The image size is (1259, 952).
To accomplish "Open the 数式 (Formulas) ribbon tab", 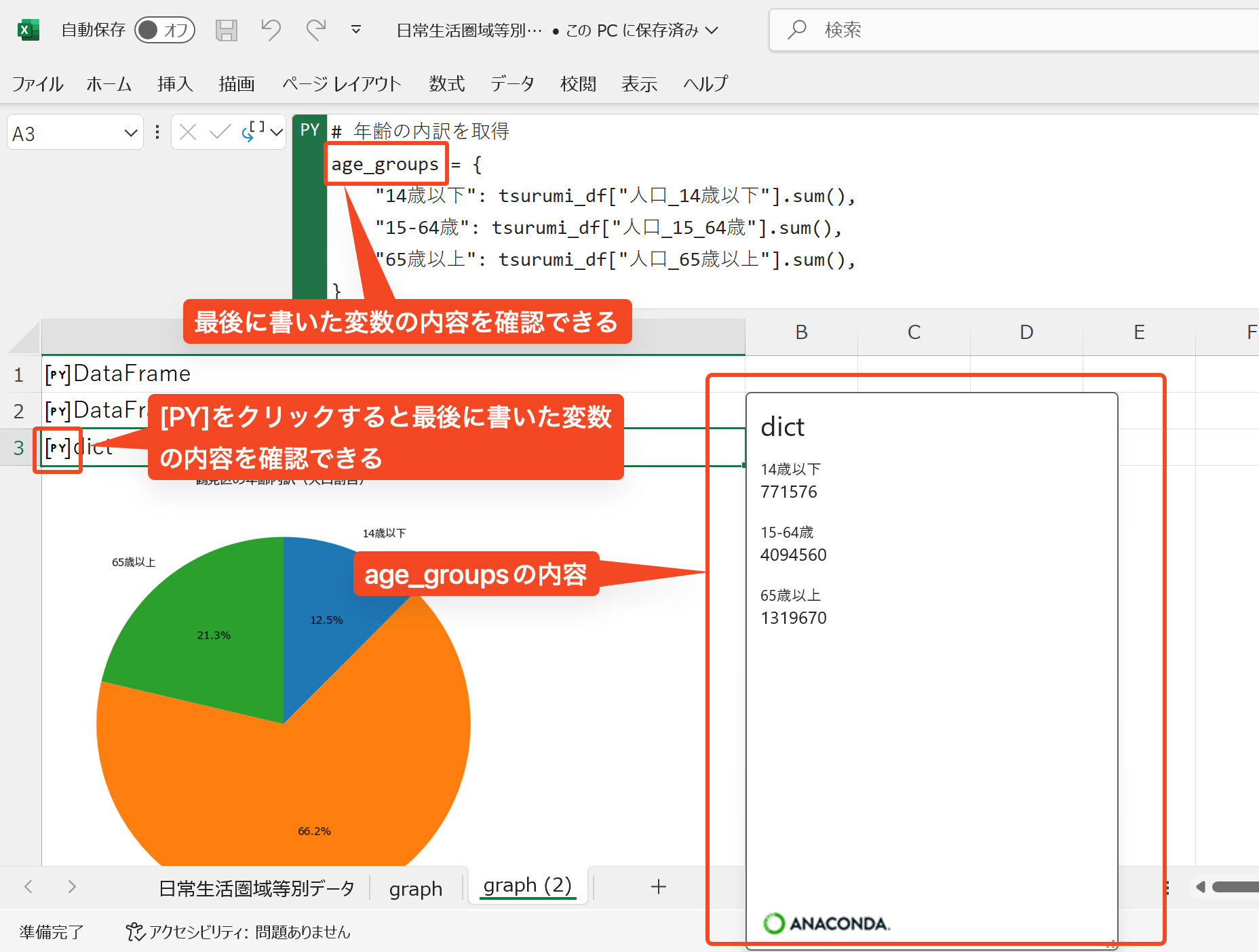I will click(x=446, y=83).
